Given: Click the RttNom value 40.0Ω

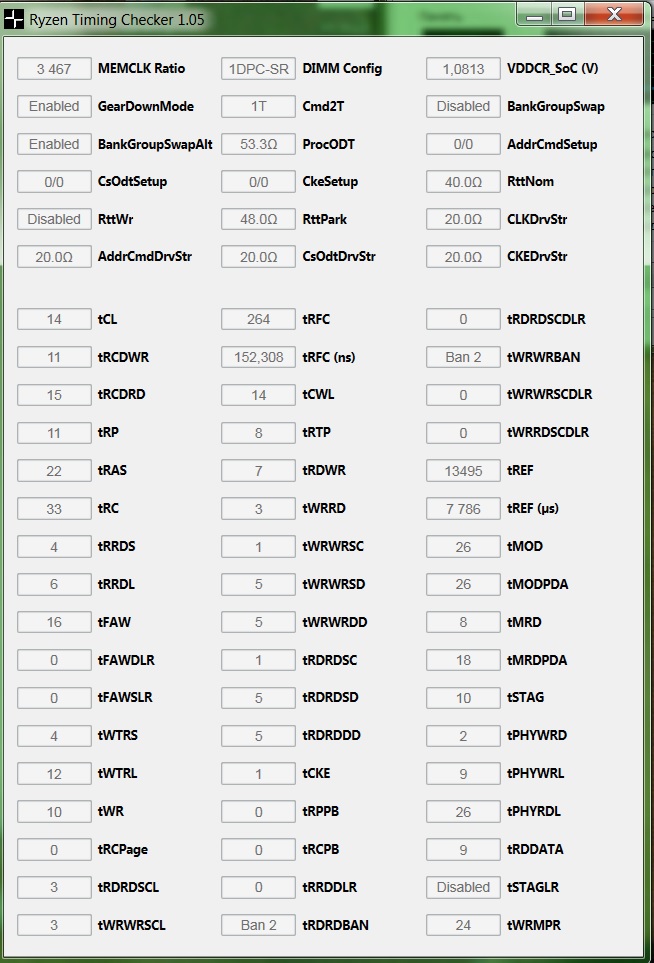Looking at the screenshot, I should tap(463, 182).
